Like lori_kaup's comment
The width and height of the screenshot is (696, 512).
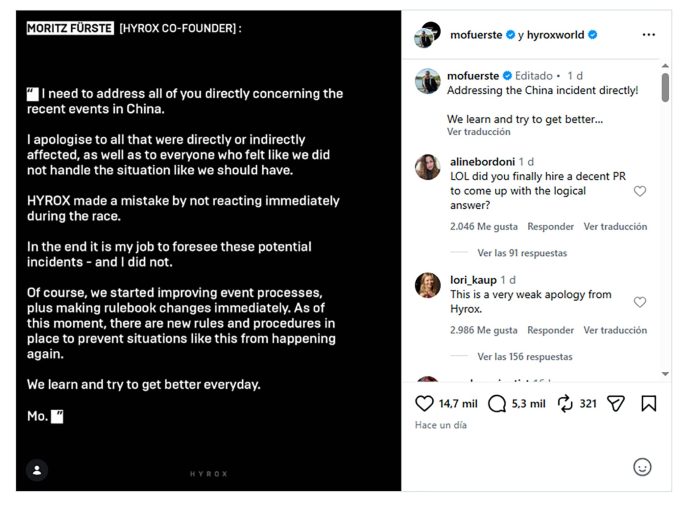[x=640, y=302]
